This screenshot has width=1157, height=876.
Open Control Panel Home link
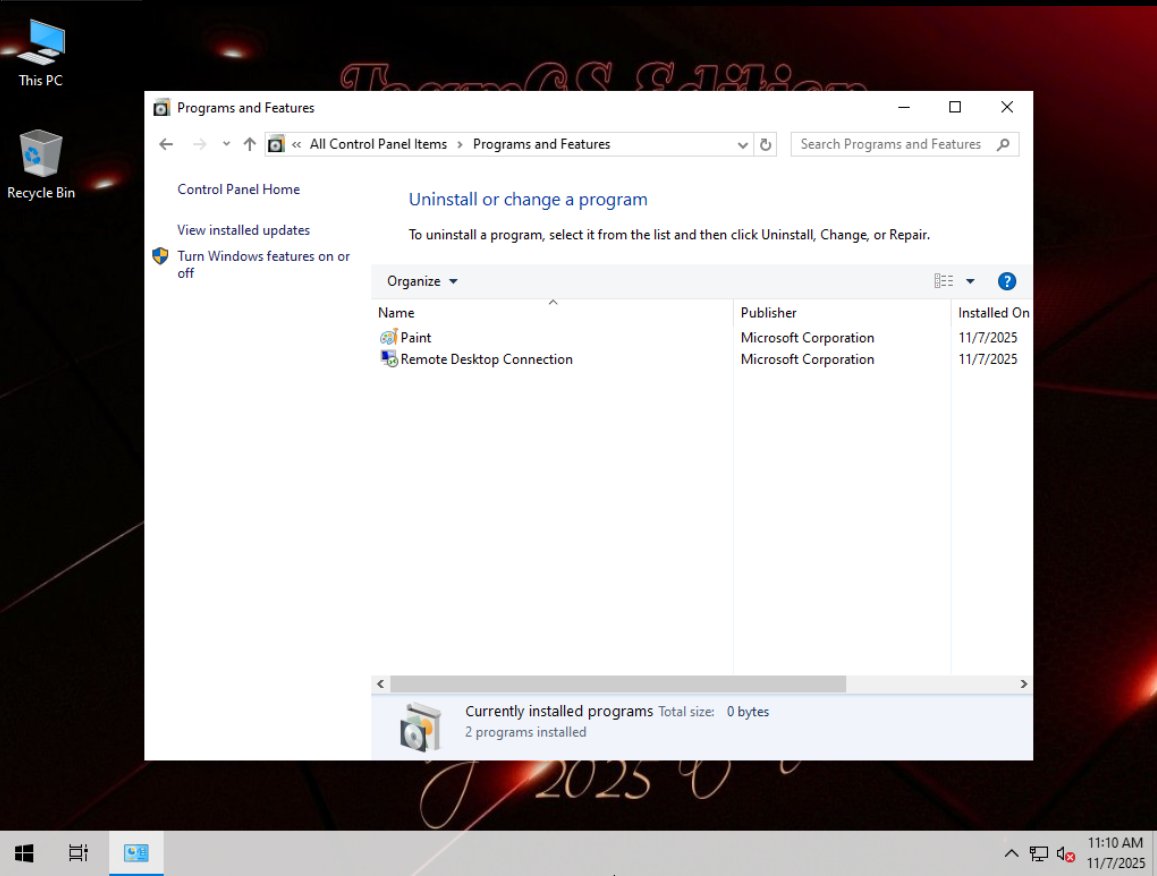(238, 189)
